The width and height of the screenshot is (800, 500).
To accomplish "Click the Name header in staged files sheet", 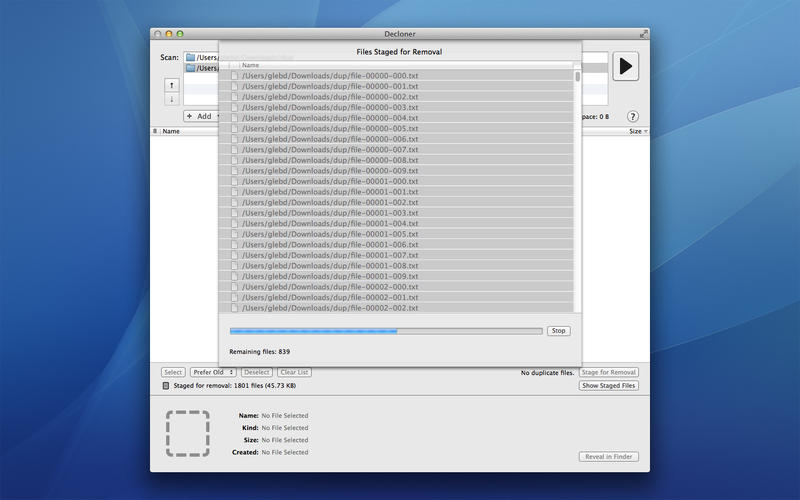I will pos(251,65).
